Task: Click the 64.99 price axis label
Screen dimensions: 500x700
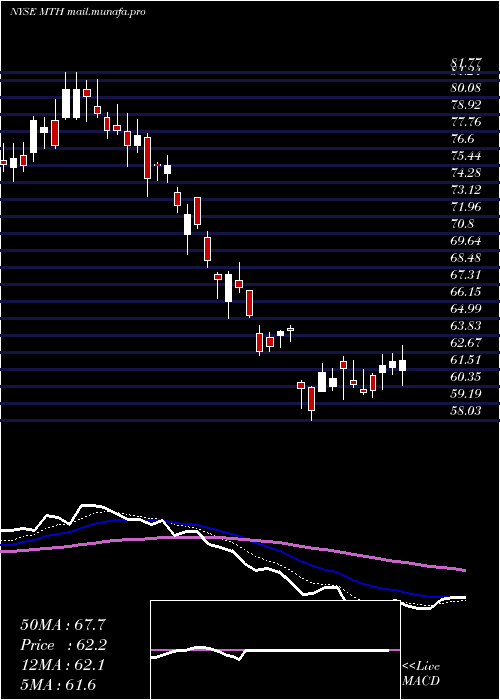Action: 466,309
